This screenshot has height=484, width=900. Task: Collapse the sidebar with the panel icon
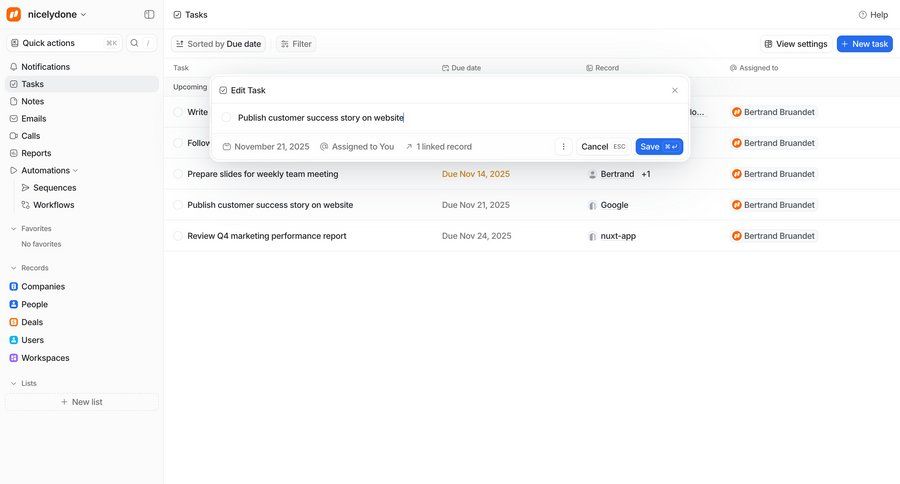pyautogui.click(x=149, y=14)
